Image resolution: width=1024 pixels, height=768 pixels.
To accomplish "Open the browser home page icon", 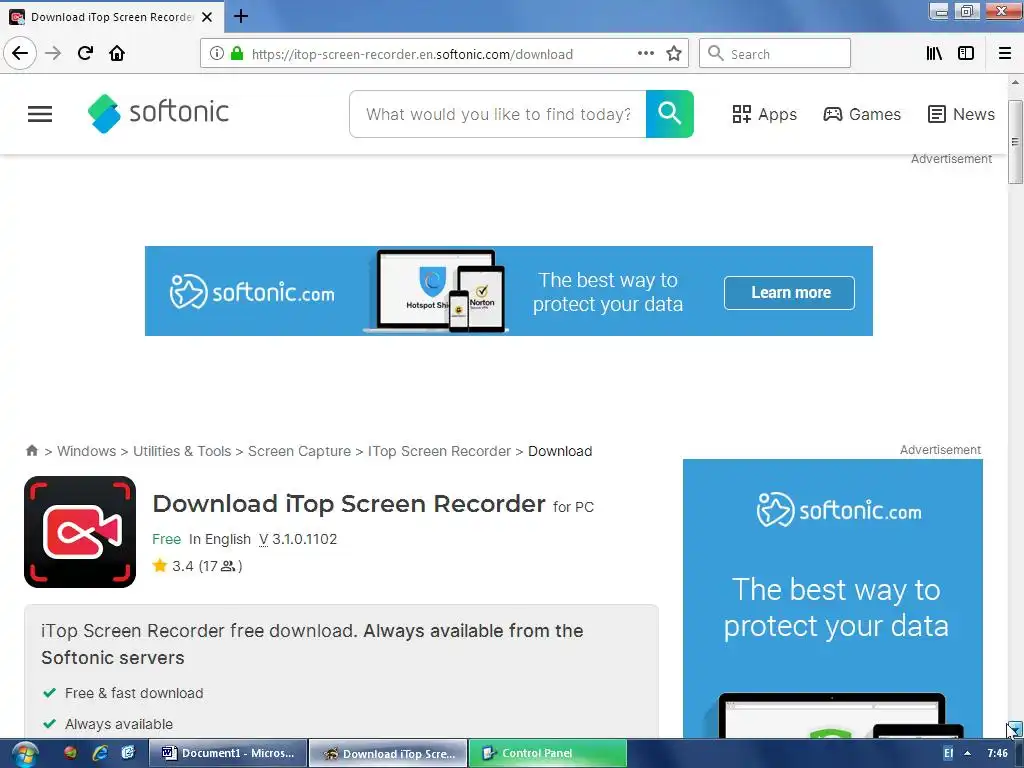I will tap(117, 53).
